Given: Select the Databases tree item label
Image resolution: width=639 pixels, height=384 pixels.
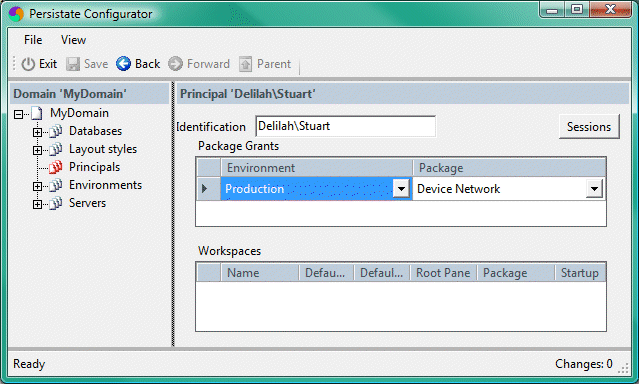Looking at the screenshot, I should (x=95, y=131).
